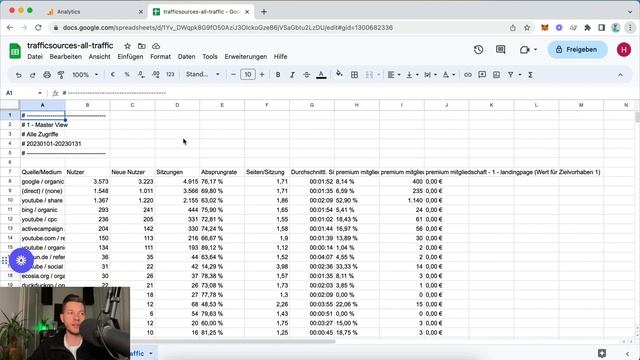Open the functions sigma menu
This screenshot has height=360, width=640.
pyautogui.click(x=530, y=75)
